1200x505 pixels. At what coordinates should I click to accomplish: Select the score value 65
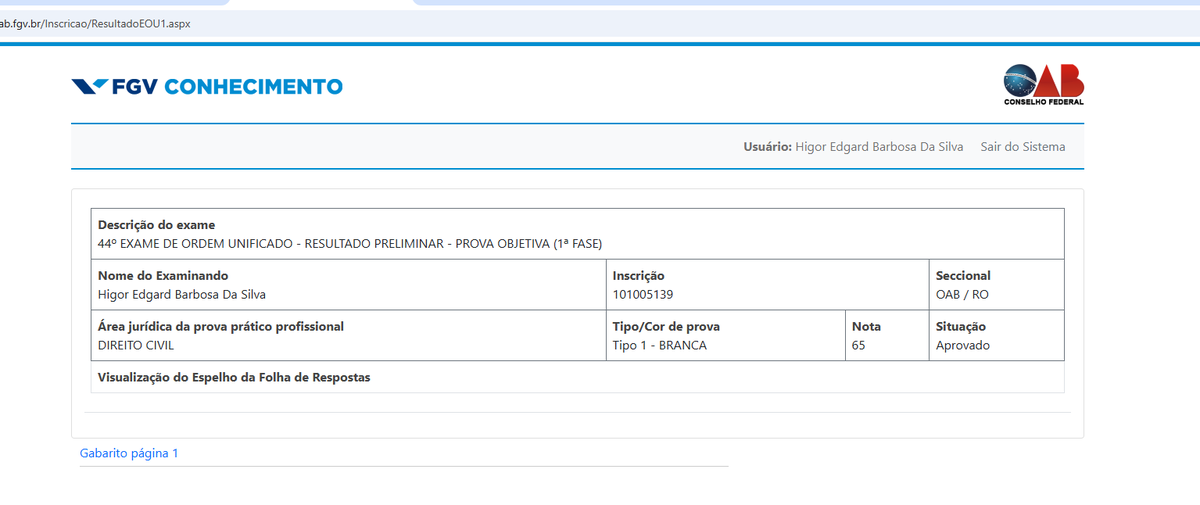[859, 346]
